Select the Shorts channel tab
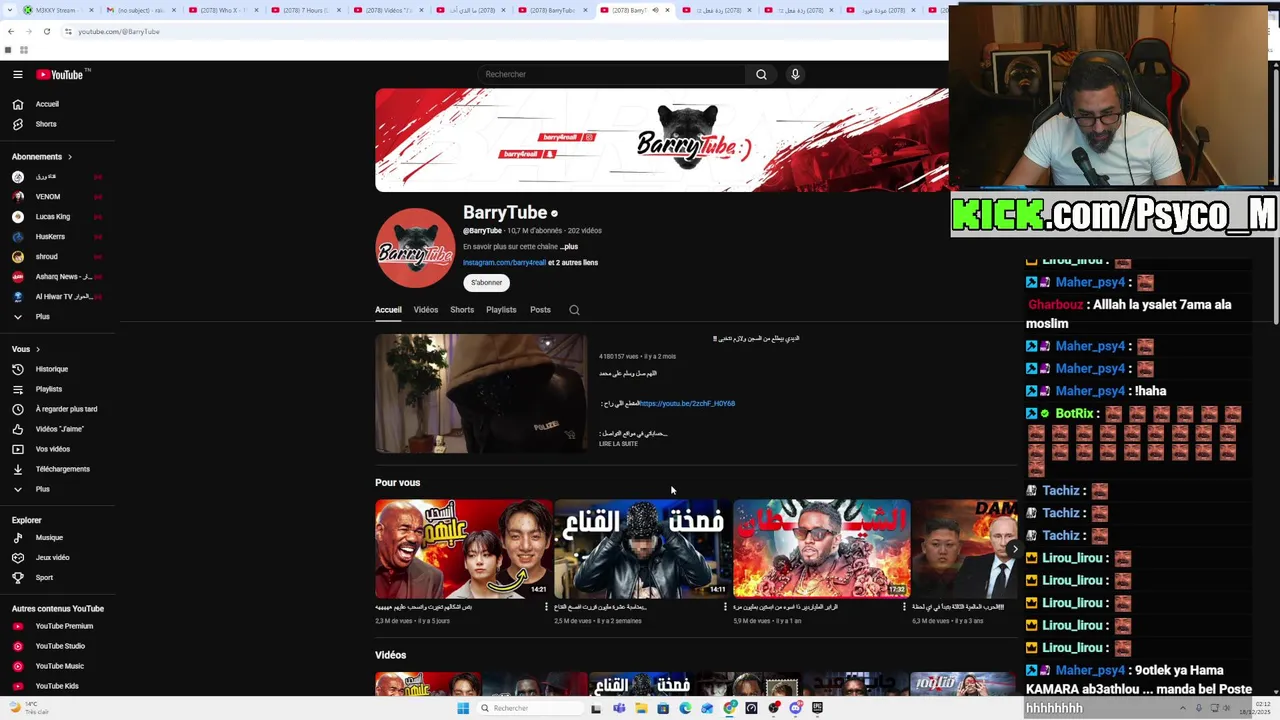This screenshot has height=720, width=1280. [x=462, y=310]
